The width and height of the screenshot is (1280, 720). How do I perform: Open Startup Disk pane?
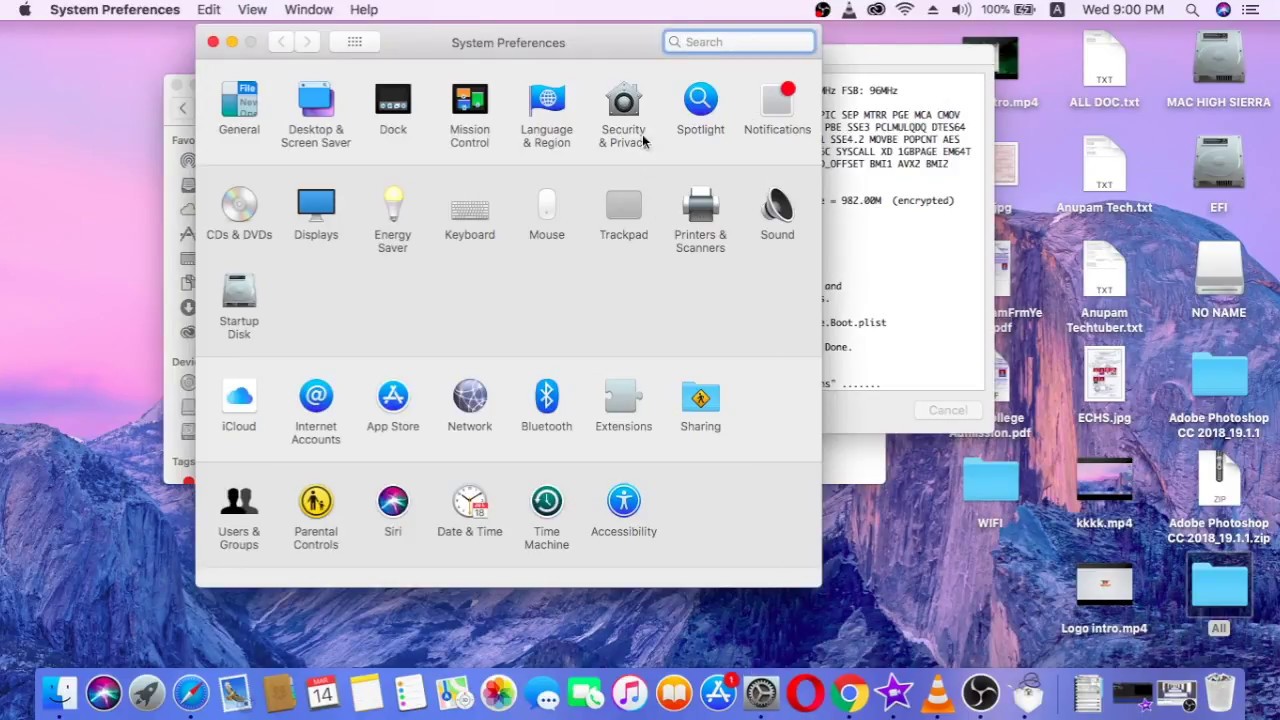(x=239, y=306)
